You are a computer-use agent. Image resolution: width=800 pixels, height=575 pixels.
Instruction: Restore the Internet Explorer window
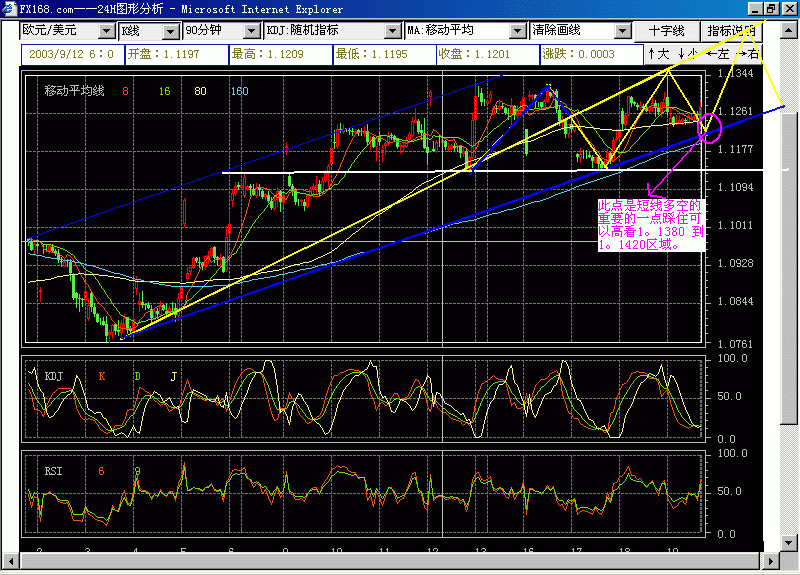(771, 9)
